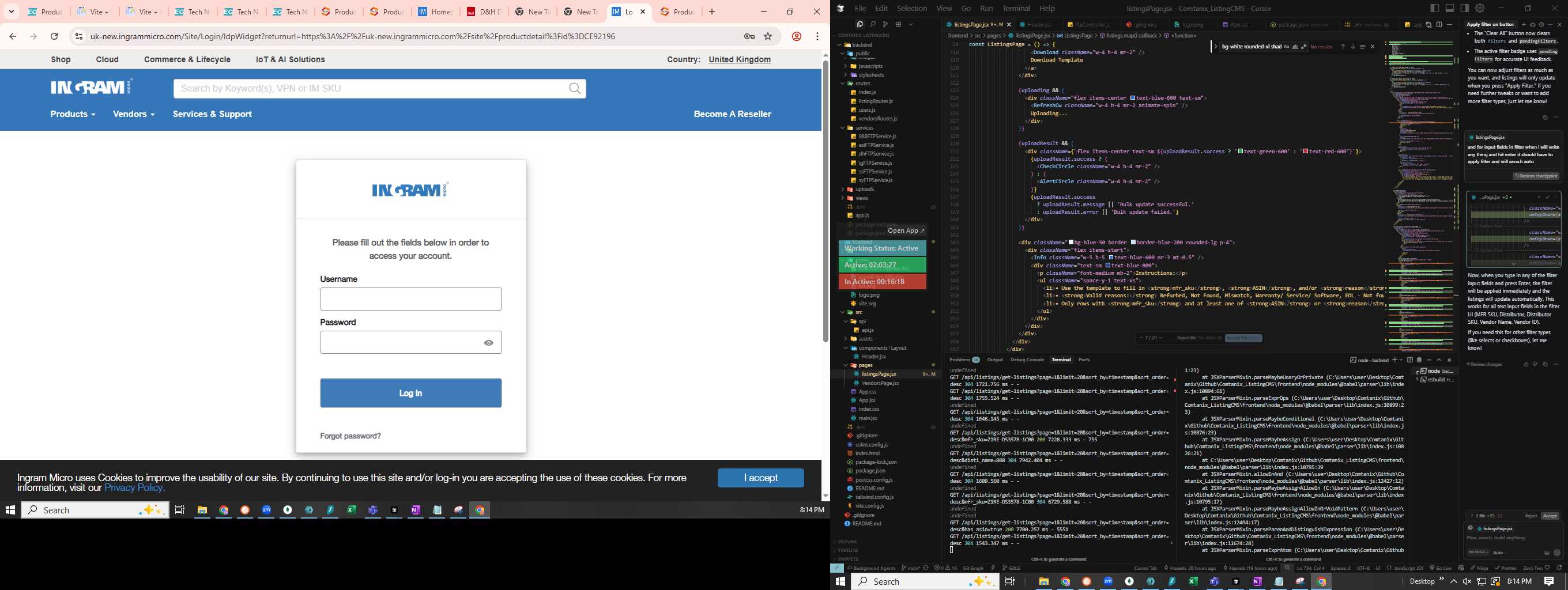Screen dimensions: 1568x590
Task: Open Chrome profile avatar icon
Action: (796, 36)
